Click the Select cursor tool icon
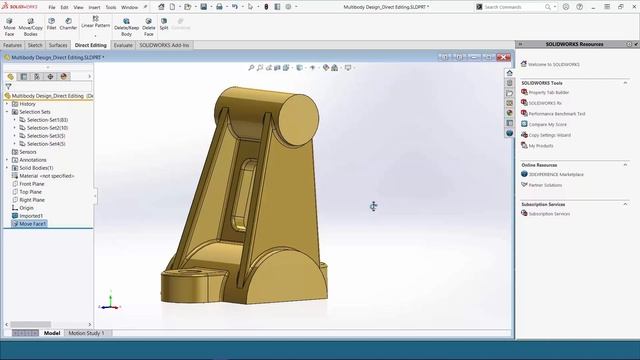Image resolution: width=640 pixels, height=360 pixels. pyautogui.click(x=250, y=7)
